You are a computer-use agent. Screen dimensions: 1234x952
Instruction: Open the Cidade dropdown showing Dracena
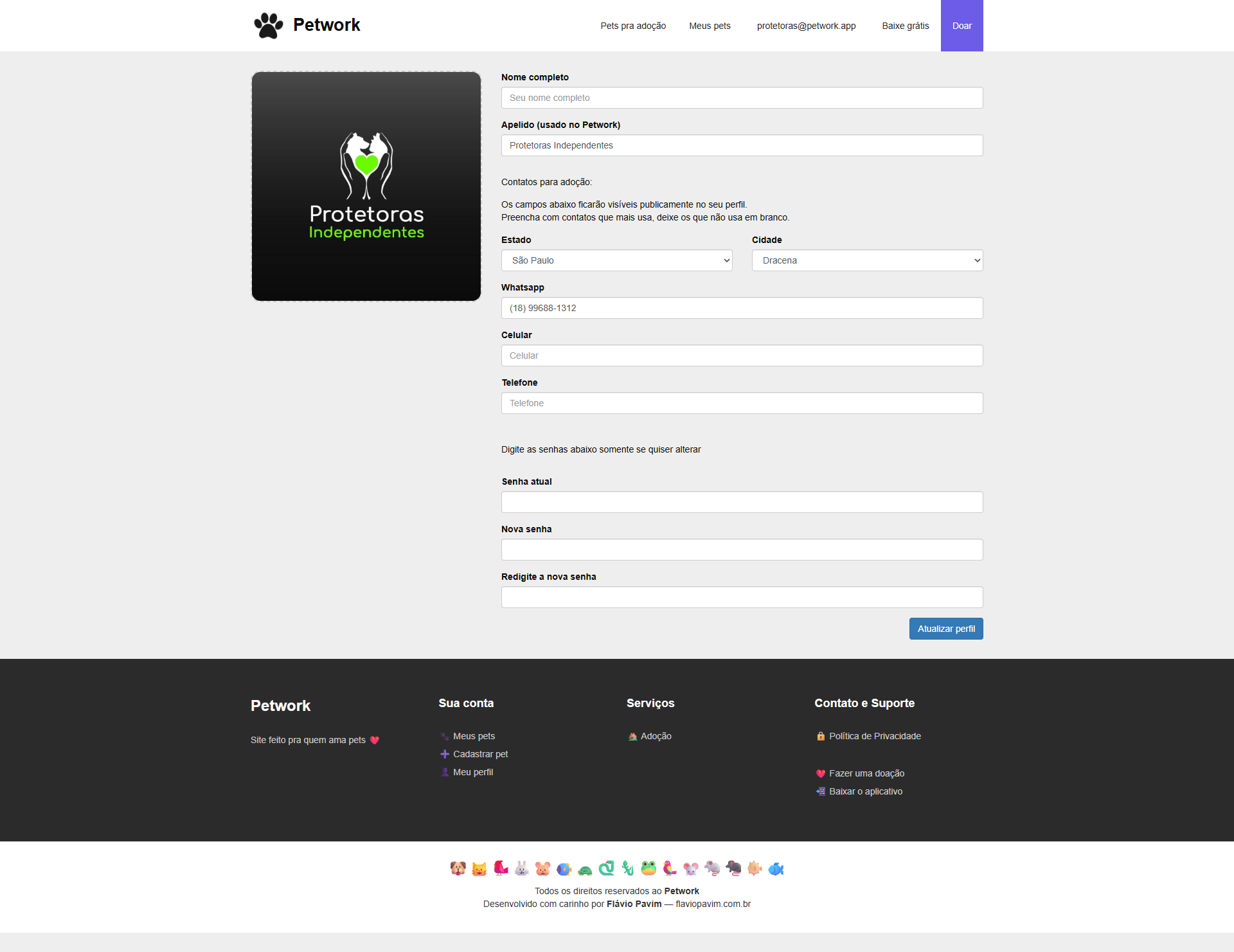pos(868,260)
